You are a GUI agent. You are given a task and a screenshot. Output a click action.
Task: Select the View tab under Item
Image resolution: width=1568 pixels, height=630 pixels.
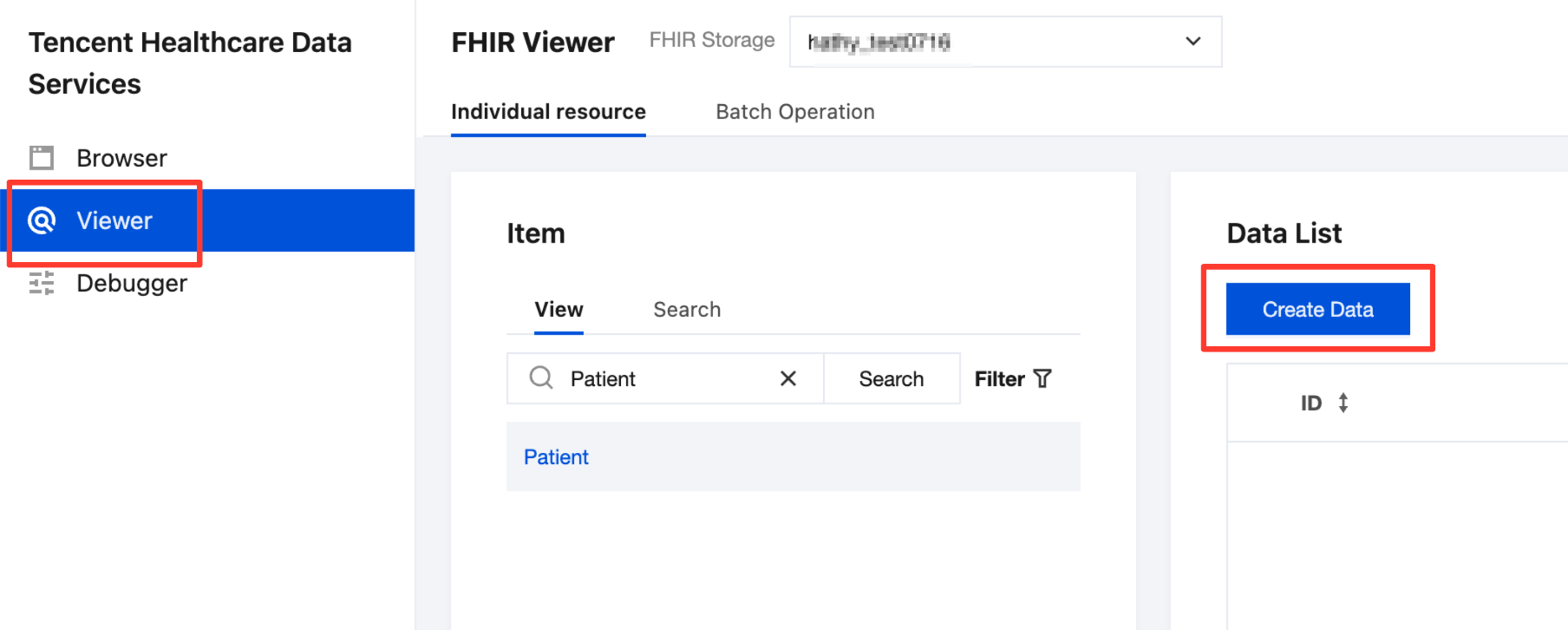click(x=559, y=310)
